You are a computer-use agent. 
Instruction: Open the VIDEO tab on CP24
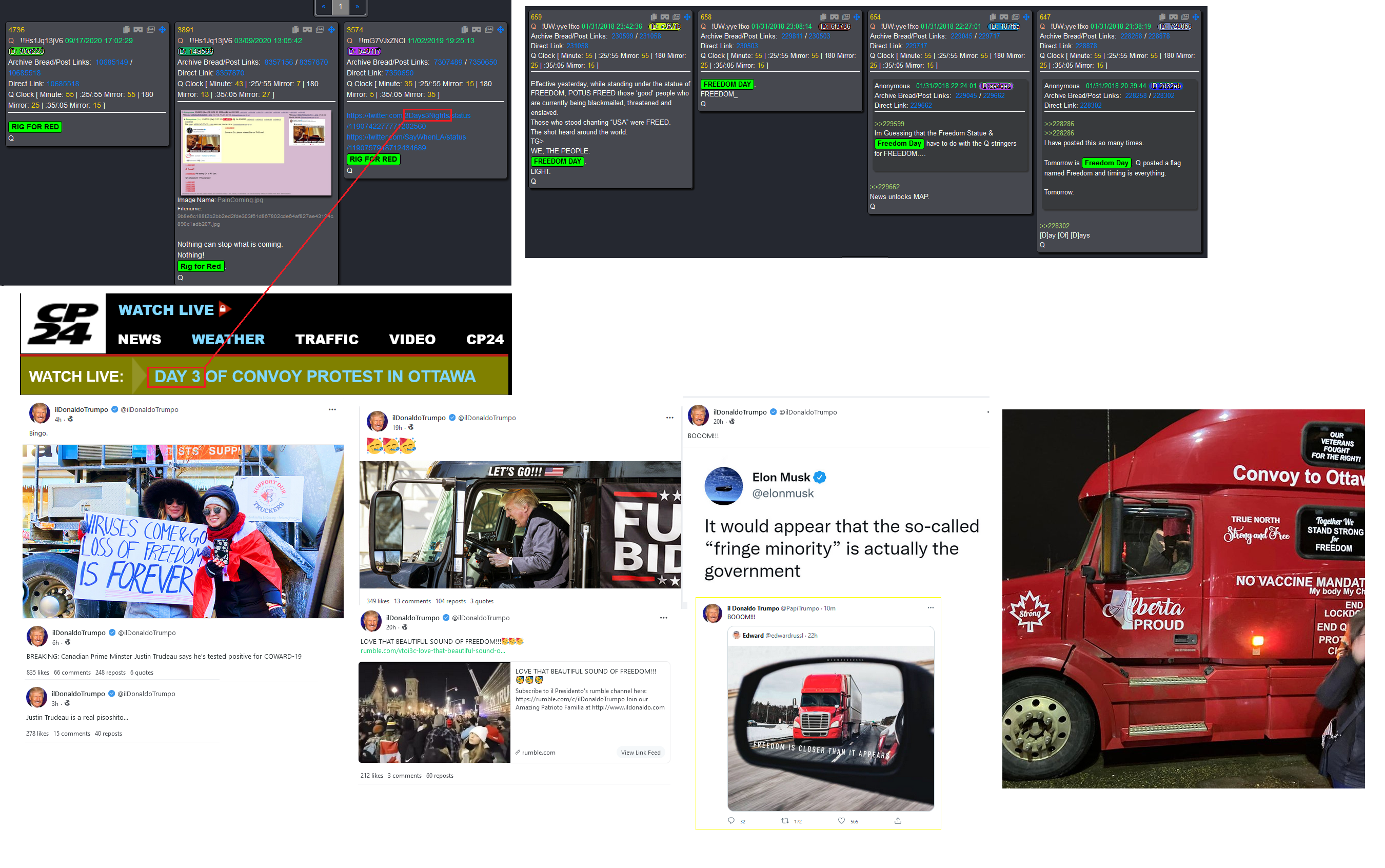tap(413, 340)
